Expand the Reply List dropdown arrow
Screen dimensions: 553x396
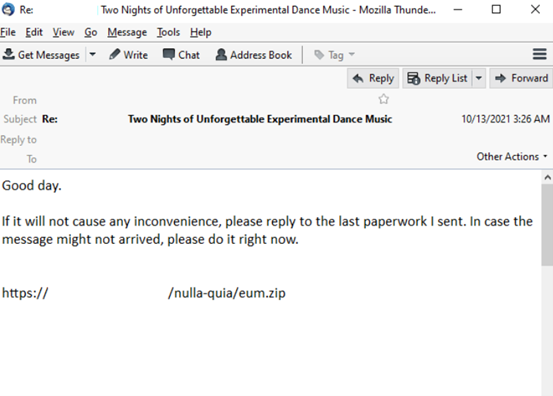[x=479, y=78]
